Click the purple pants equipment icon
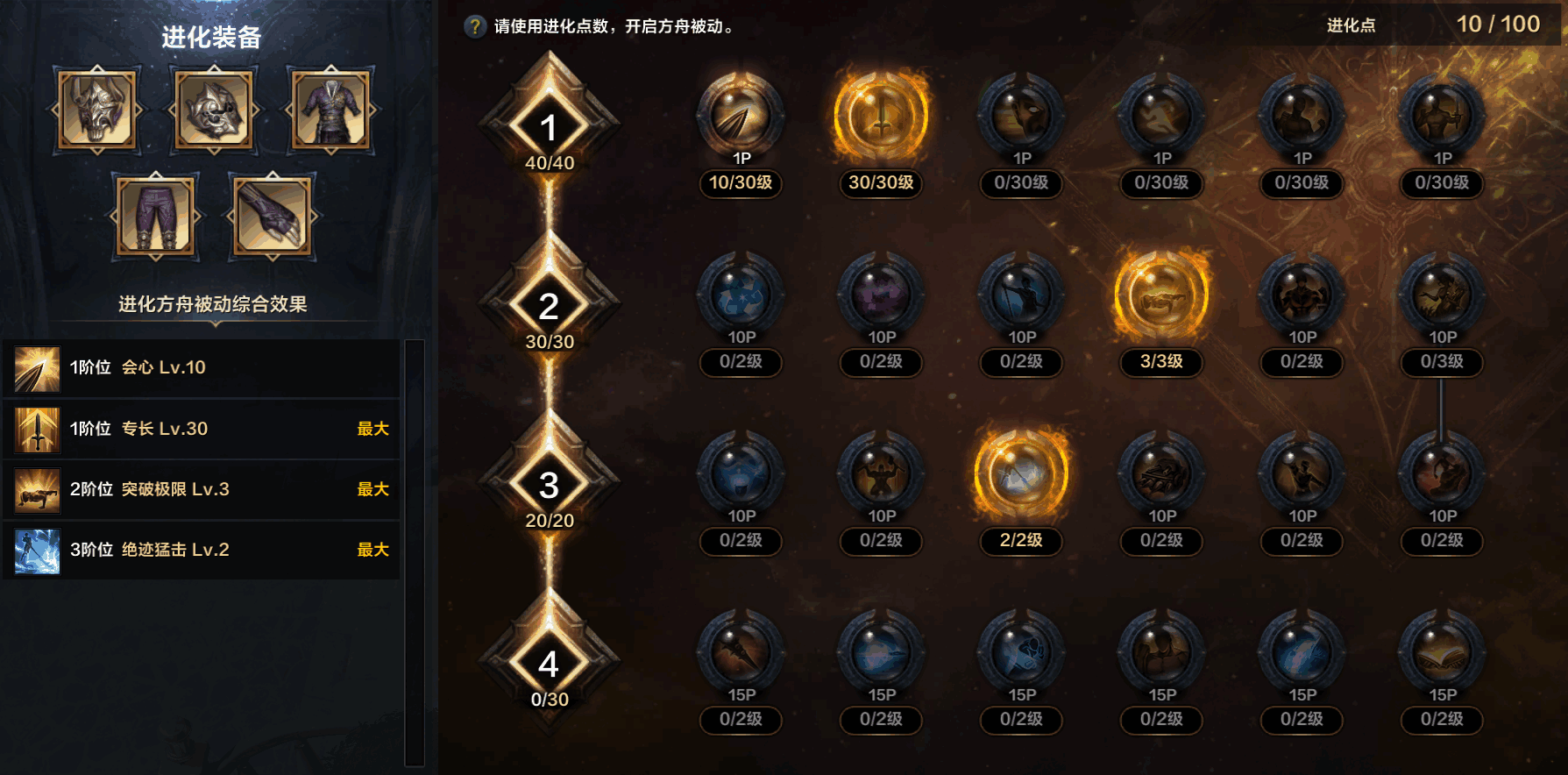Screen dimensions: 1568x775 click(155, 216)
